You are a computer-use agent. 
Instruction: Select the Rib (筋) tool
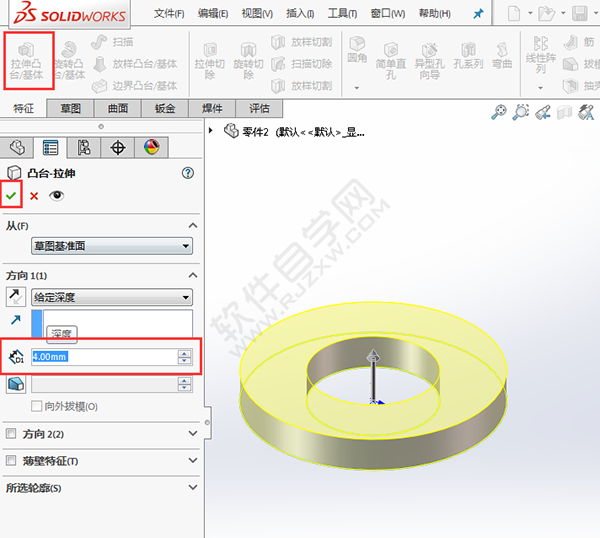tap(579, 42)
